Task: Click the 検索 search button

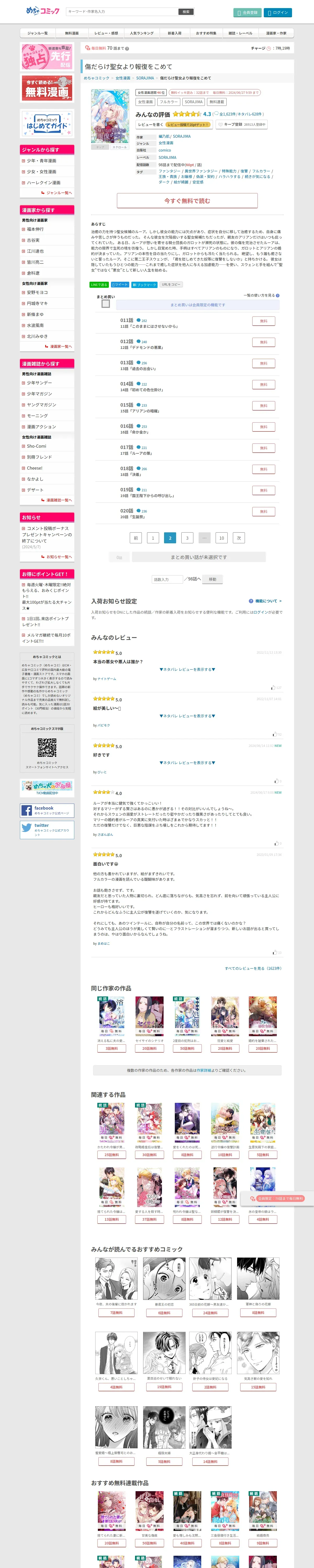Action: [x=186, y=11]
